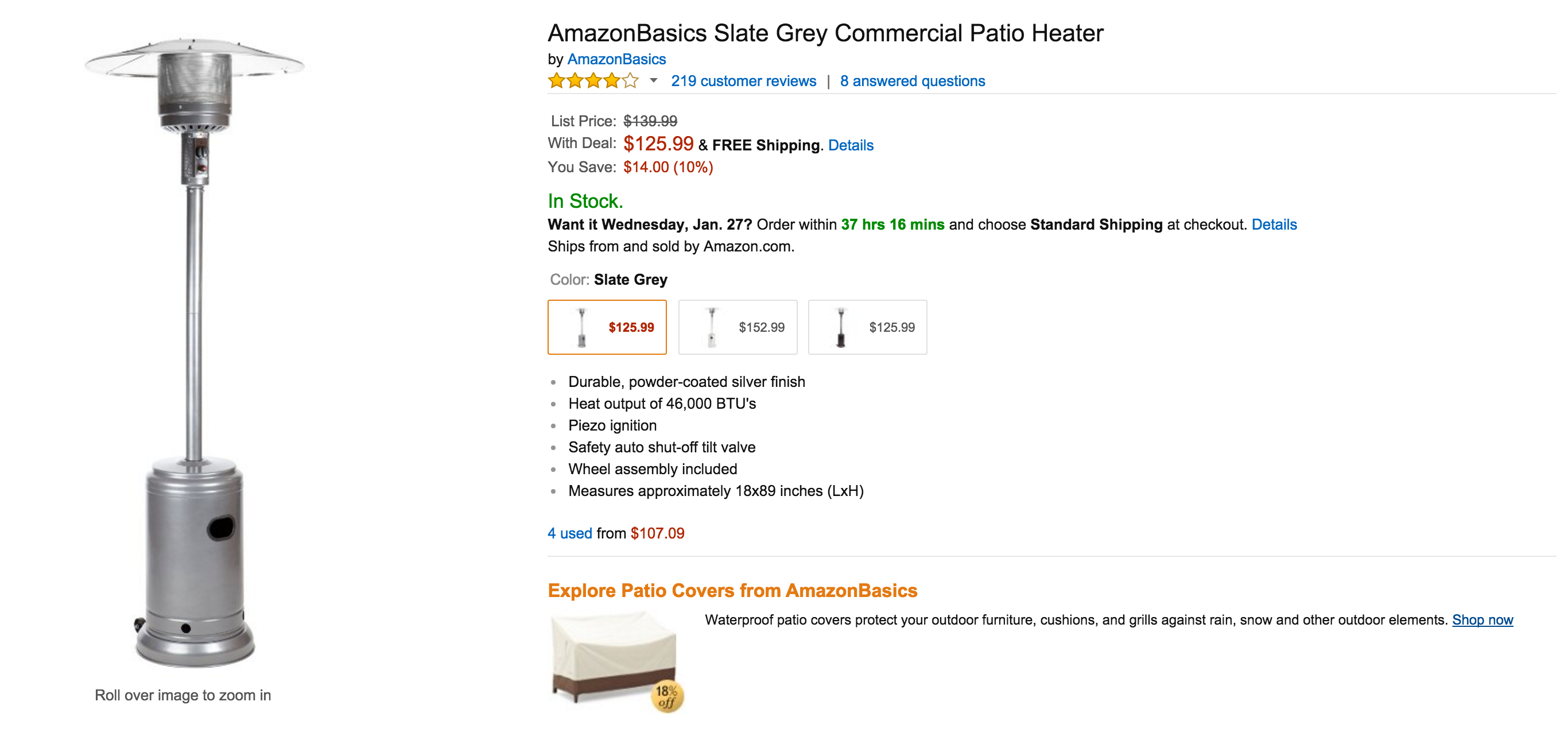Open the Explore Patio Covers heading
This screenshot has width=1568, height=744.
tap(733, 590)
